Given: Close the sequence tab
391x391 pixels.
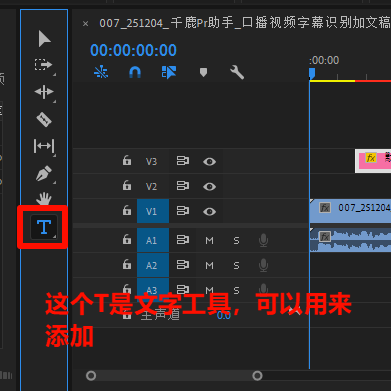Looking at the screenshot, I should [x=86, y=24].
